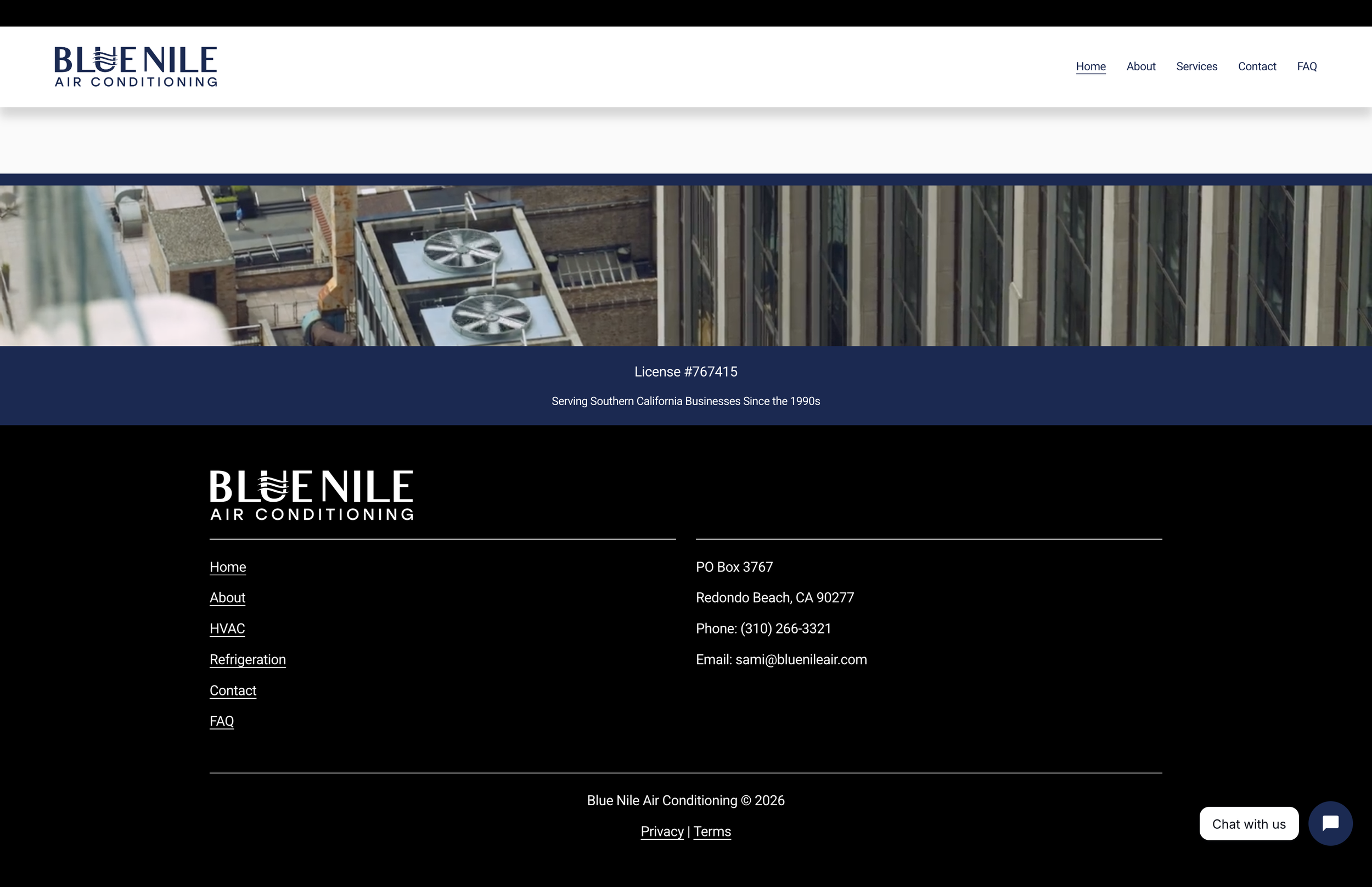
Task: Click the License #767415 text
Action: (x=685, y=372)
